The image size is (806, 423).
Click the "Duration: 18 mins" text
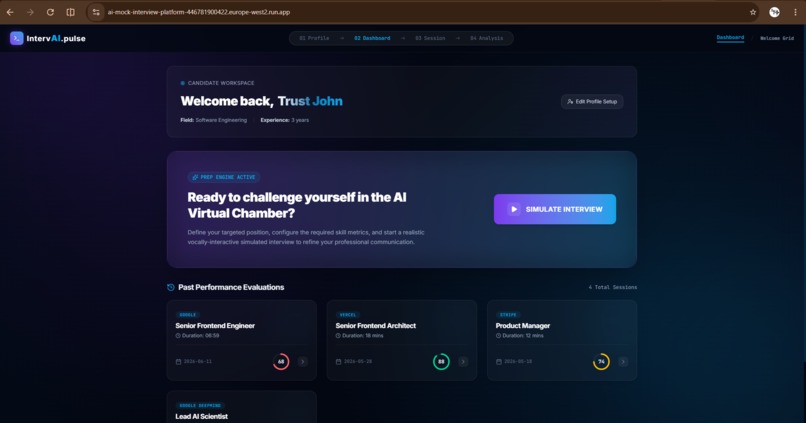[x=363, y=336]
